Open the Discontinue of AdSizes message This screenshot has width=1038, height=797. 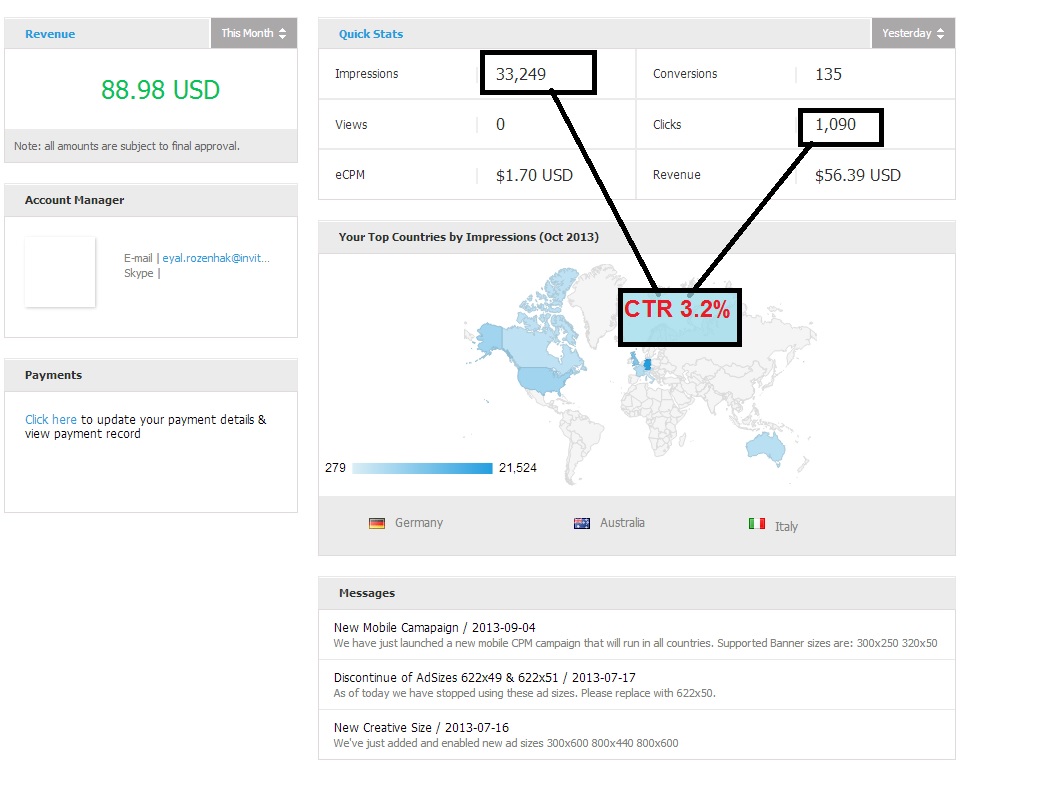[x=484, y=678]
